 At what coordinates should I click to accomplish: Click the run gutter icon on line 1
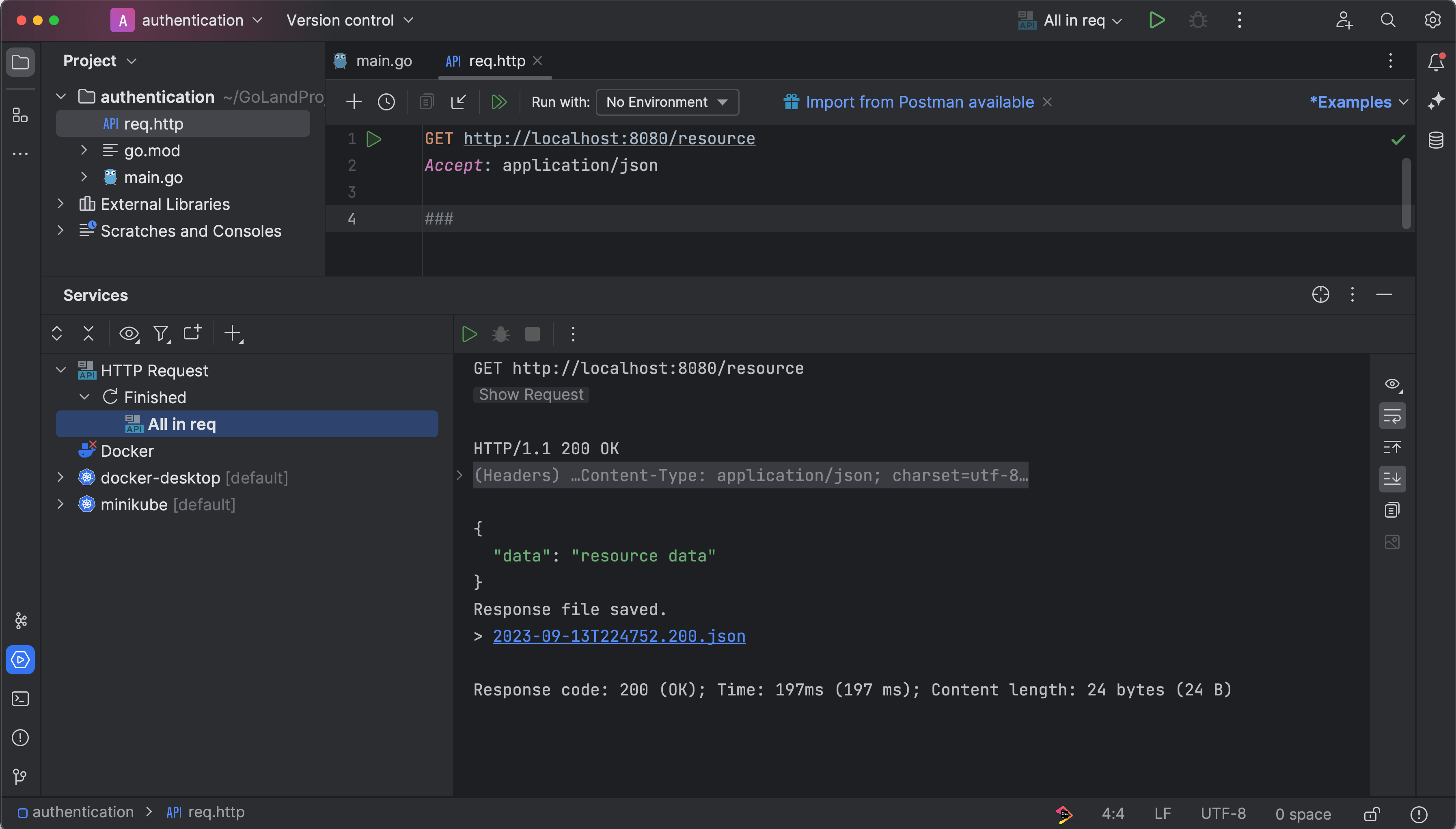click(x=374, y=139)
